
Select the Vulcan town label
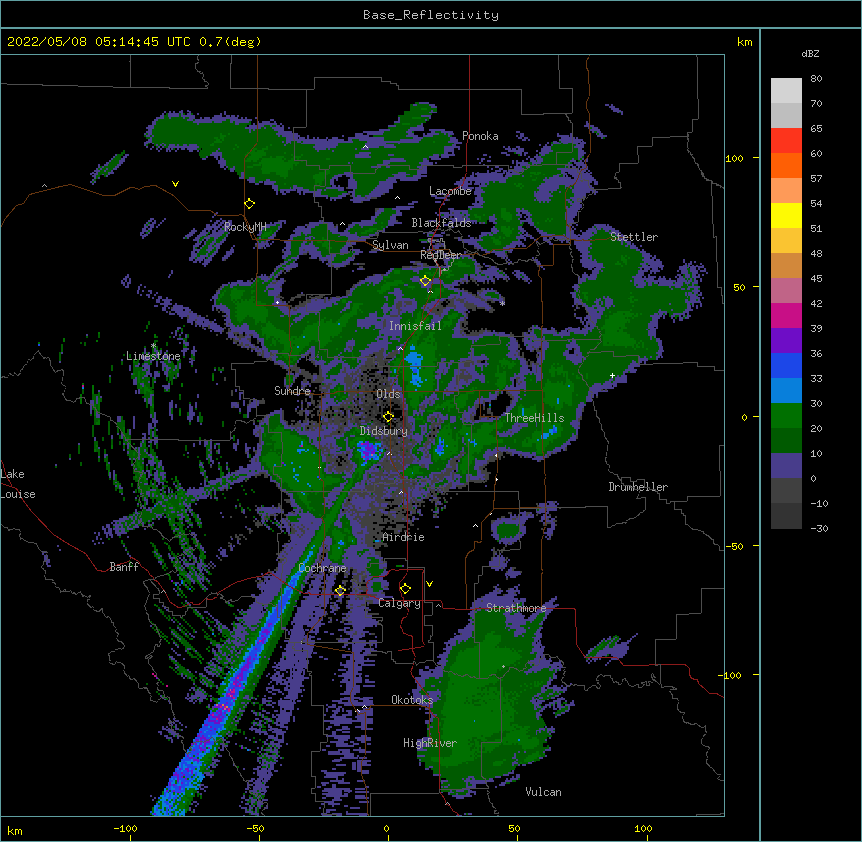(x=543, y=792)
